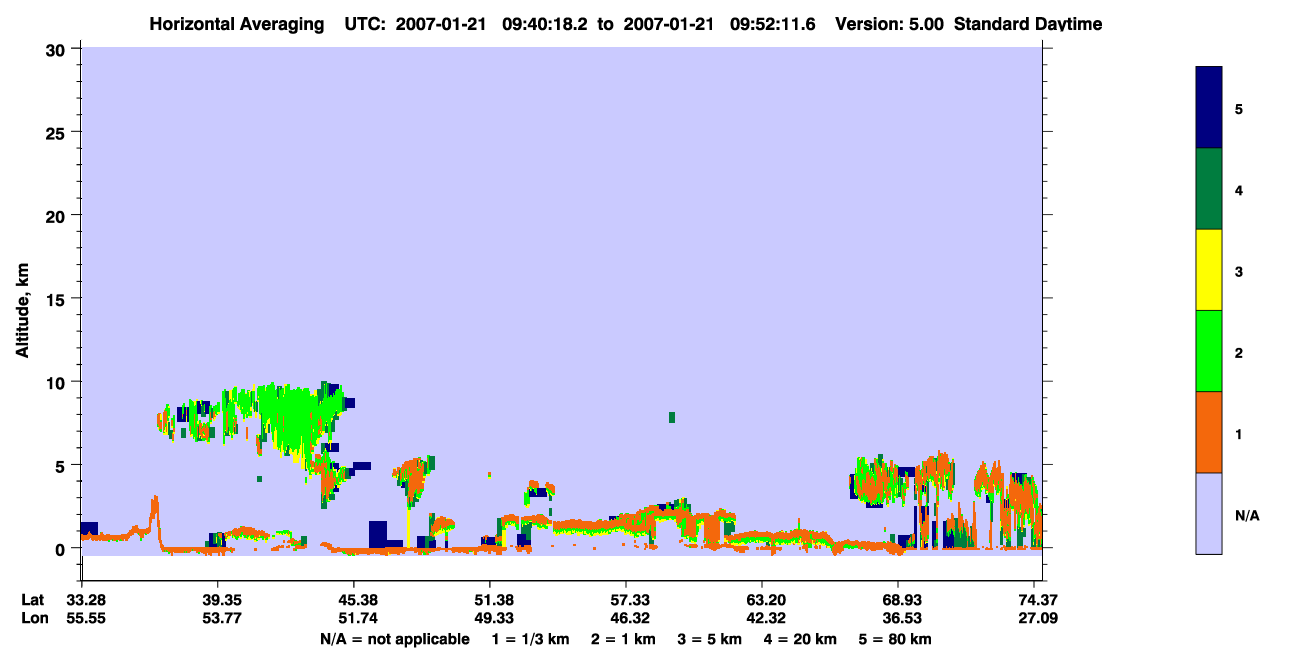This screenshot has height=667, width=1300.
Task: Click the latitude value '33.28'
Action: (87, 600)
